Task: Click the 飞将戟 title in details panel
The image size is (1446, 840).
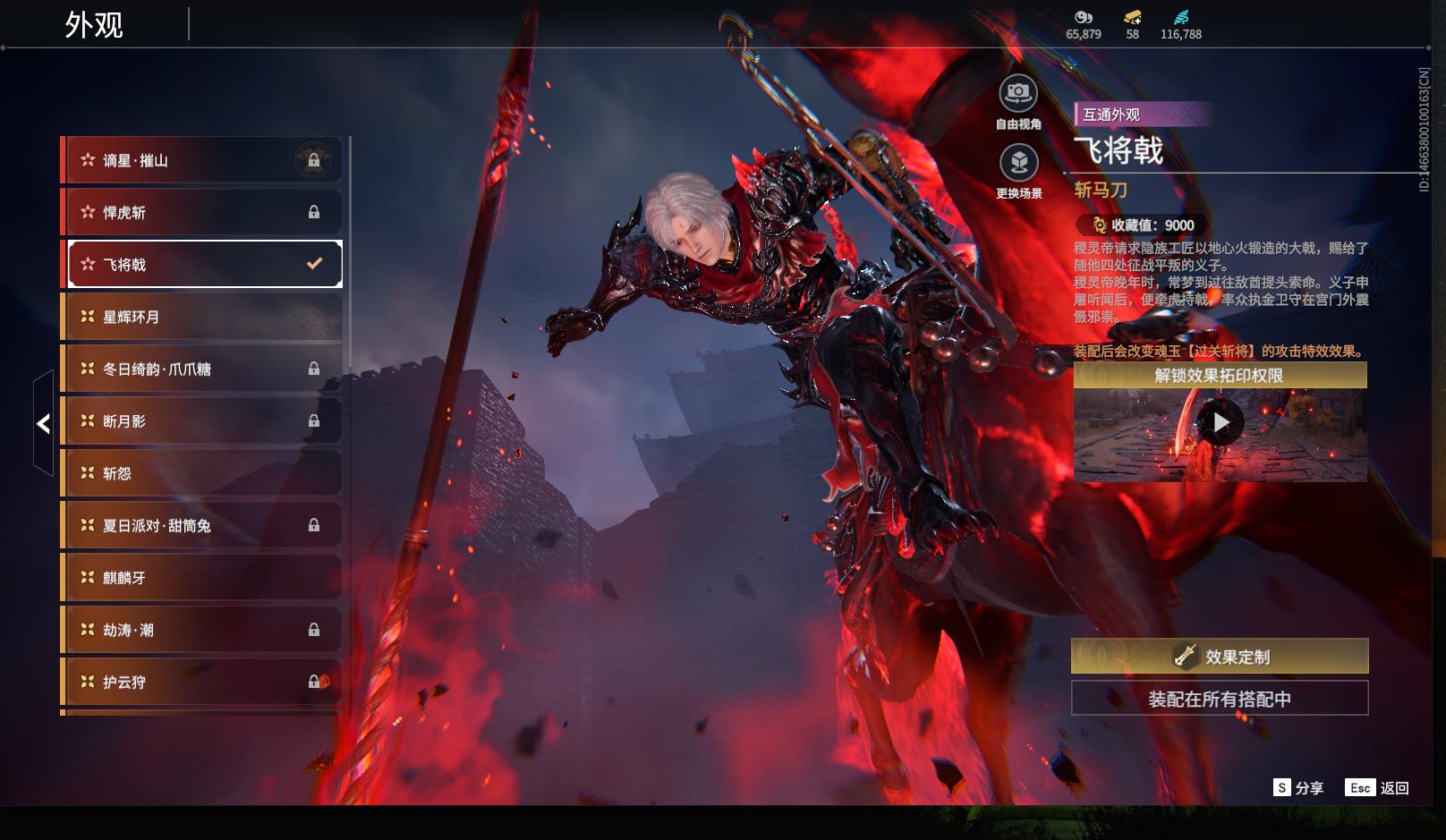Action: click(x=1119, y=150)
